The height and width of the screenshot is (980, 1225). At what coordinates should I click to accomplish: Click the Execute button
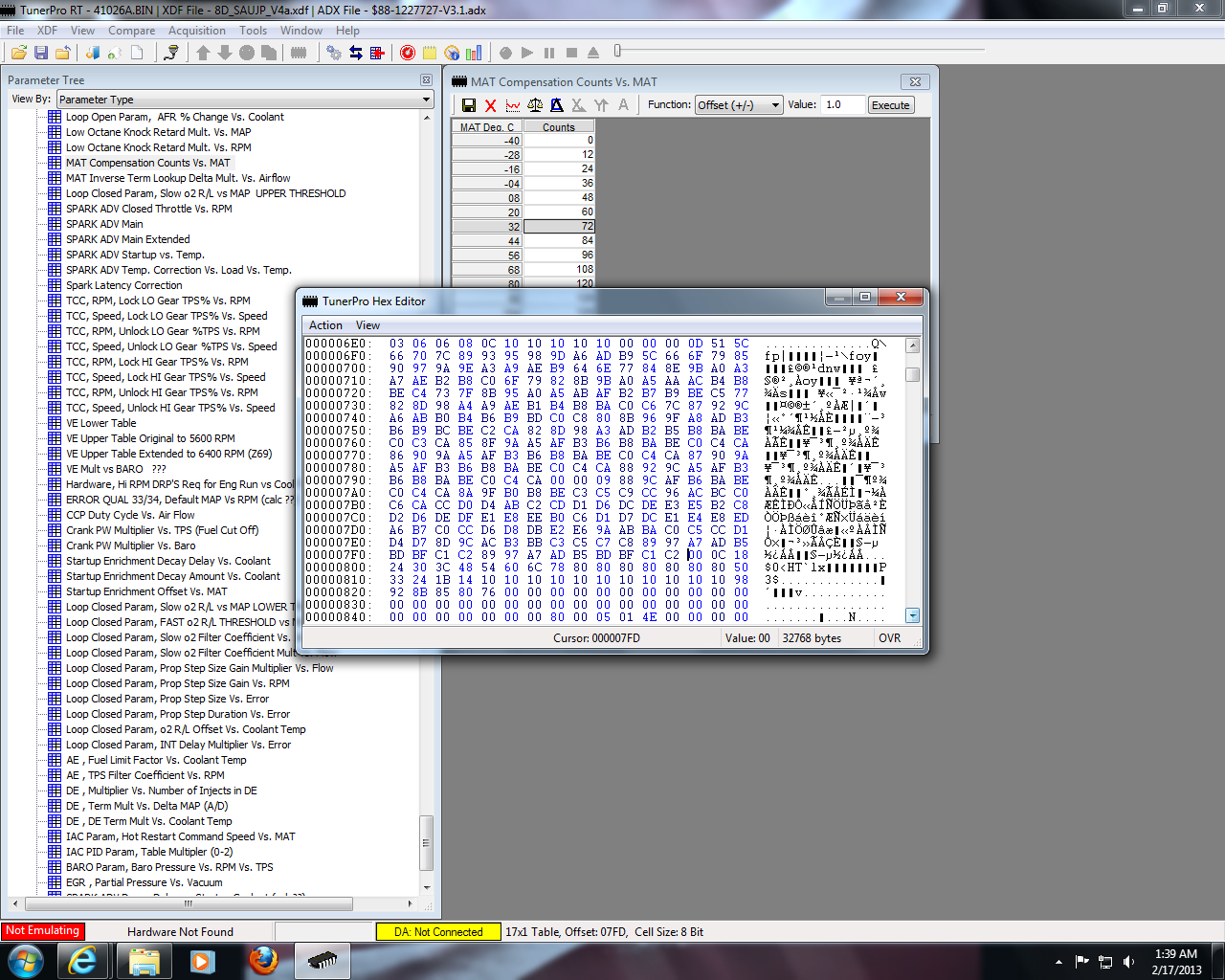click(891, 105)
